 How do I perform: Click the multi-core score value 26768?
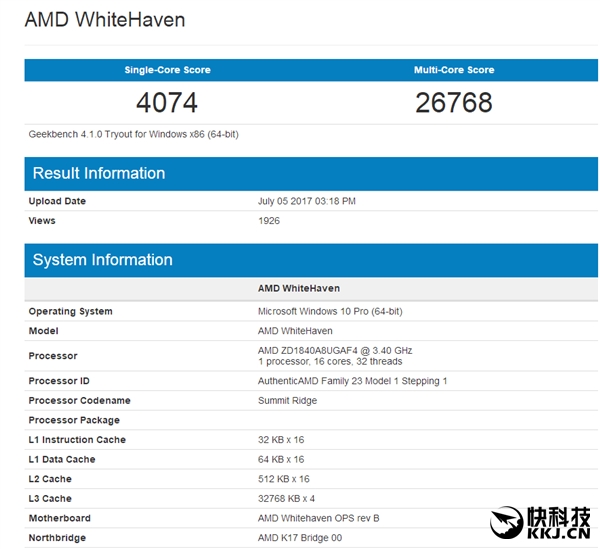[x=454, y=103]
